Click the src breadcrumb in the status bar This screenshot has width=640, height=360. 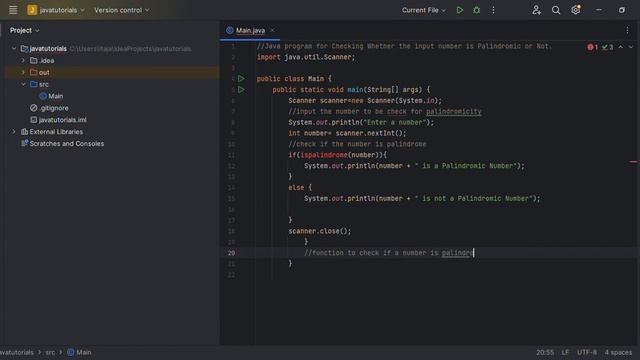[50, 352]
